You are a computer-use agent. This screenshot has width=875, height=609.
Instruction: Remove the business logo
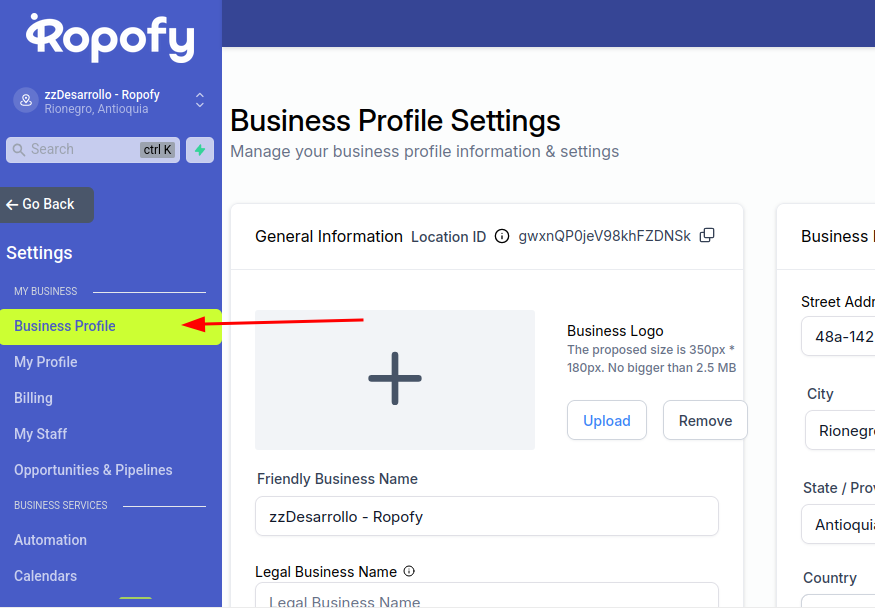click(x=705, y=420)
